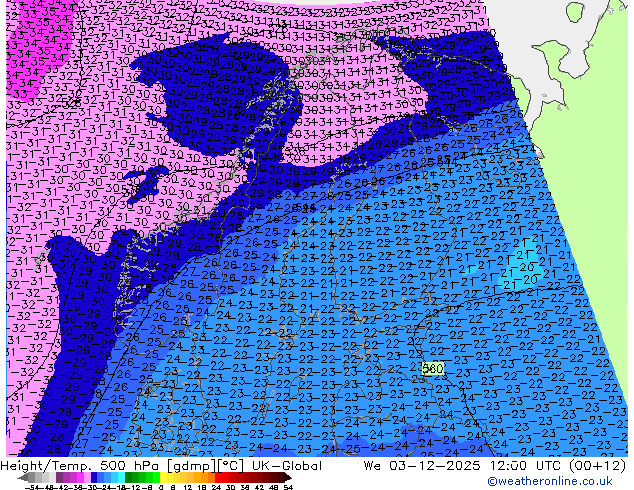Click the dark blue legend swatch near -30
Image resolution: width=634 pixels, height=490 pixels.
(94, 478)
